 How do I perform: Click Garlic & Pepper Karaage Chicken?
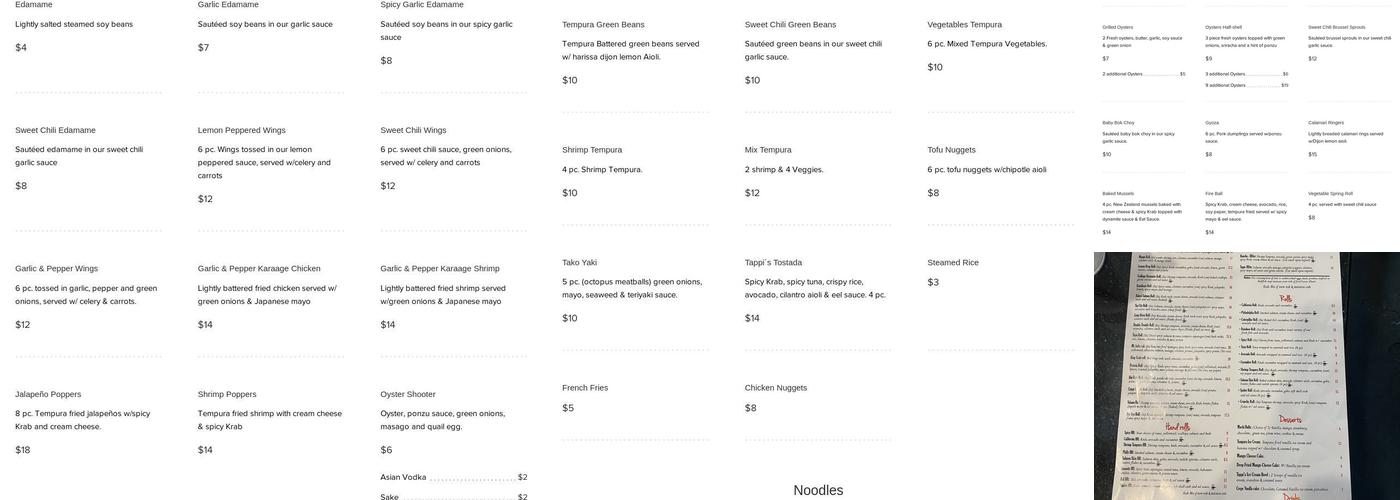(259, 268)
